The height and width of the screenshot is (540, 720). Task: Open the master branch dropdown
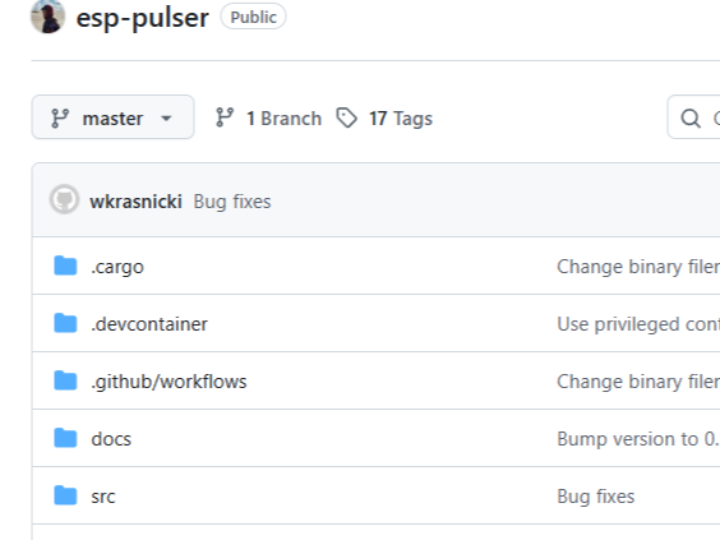[x=112, y=118]
